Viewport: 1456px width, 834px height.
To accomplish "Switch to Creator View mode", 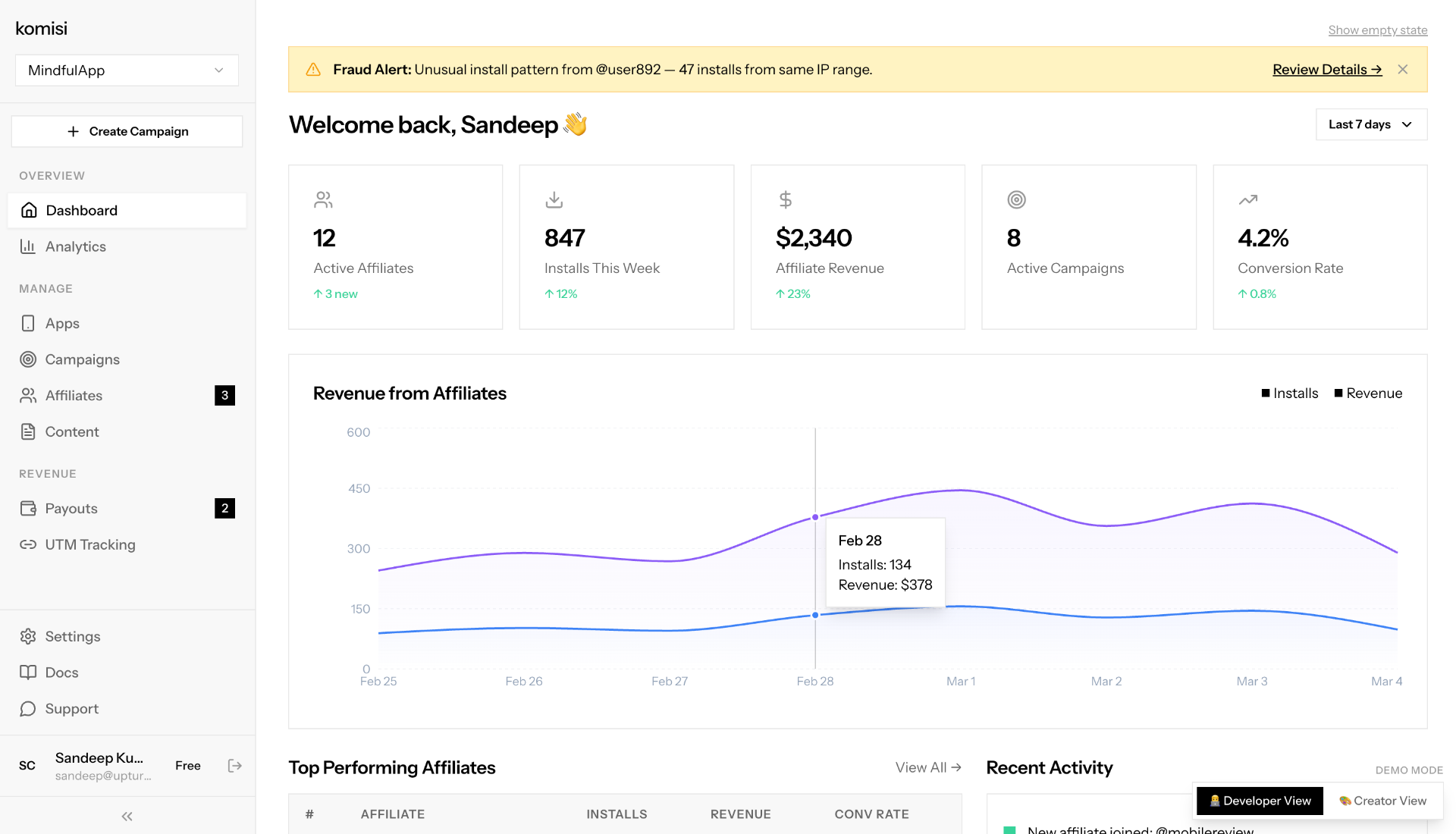I will [1382, 801].
